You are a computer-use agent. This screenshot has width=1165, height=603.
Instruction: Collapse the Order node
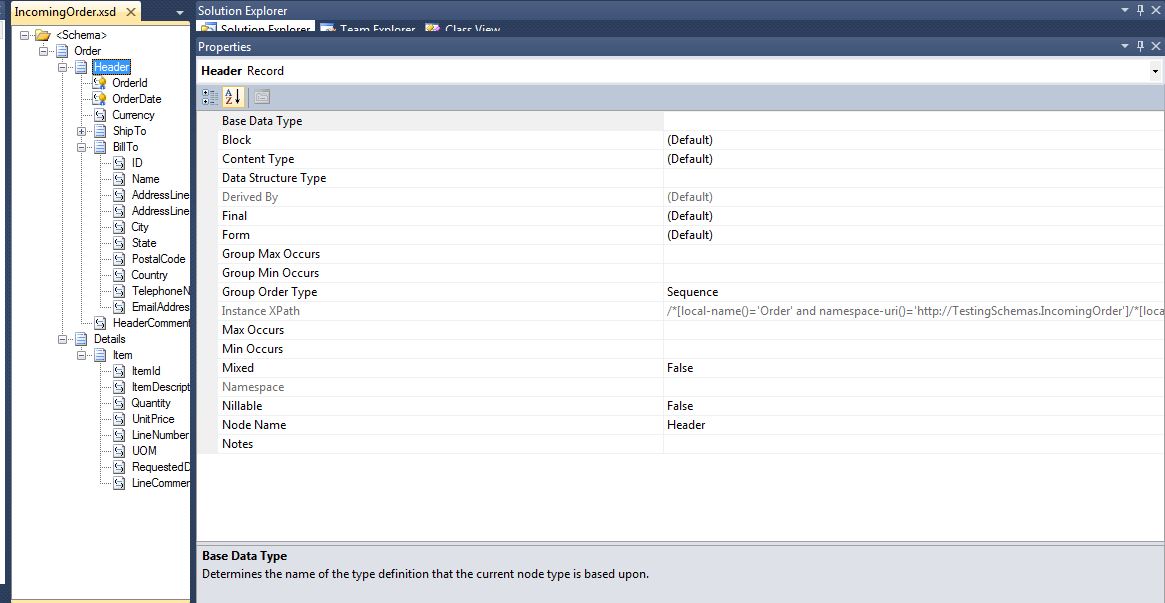(44, 51)
